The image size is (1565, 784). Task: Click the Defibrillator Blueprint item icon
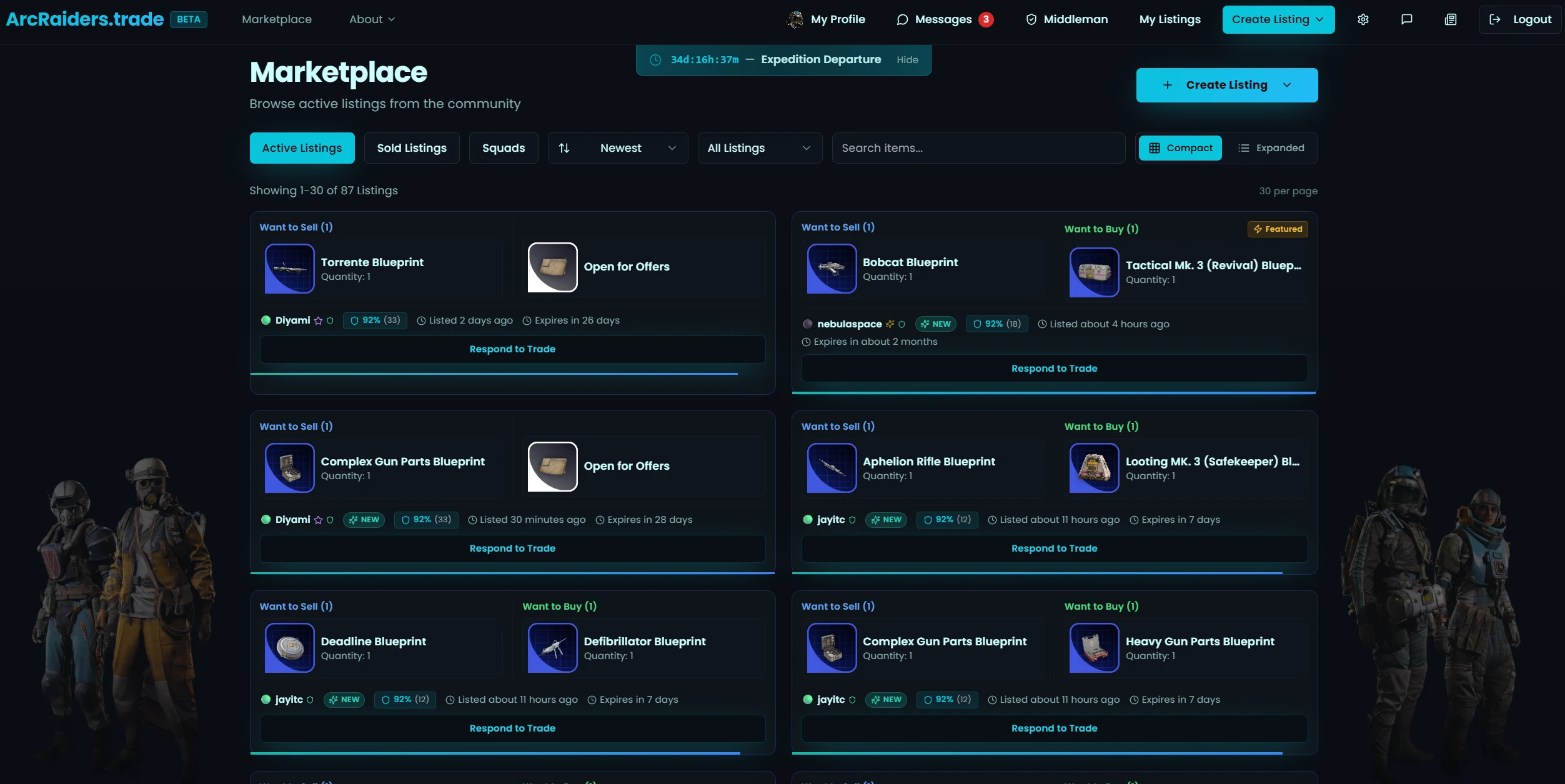click(x=552, y=648)
